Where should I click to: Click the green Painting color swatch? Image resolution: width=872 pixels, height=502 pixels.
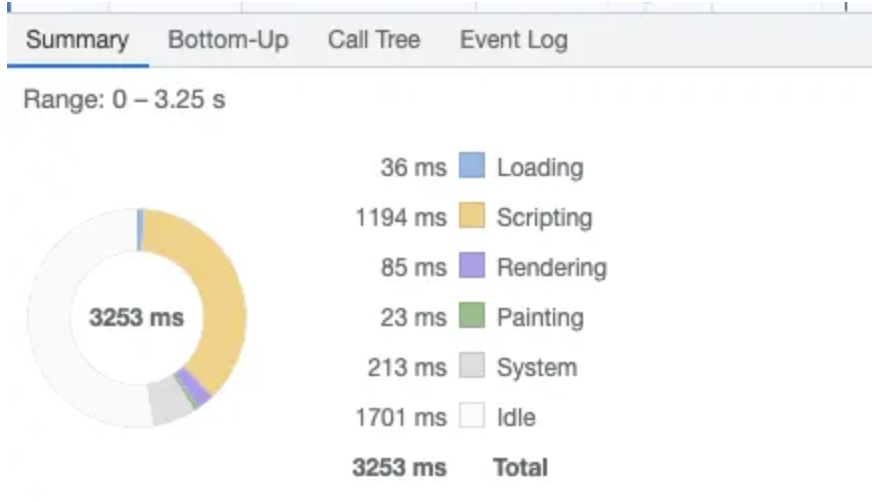pyautogui.click(x=471, y=317)
